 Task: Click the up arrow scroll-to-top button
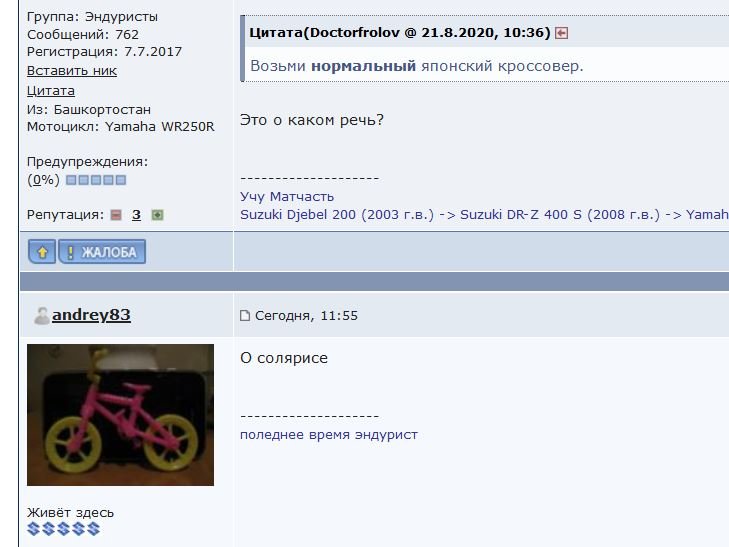point(42,252)
